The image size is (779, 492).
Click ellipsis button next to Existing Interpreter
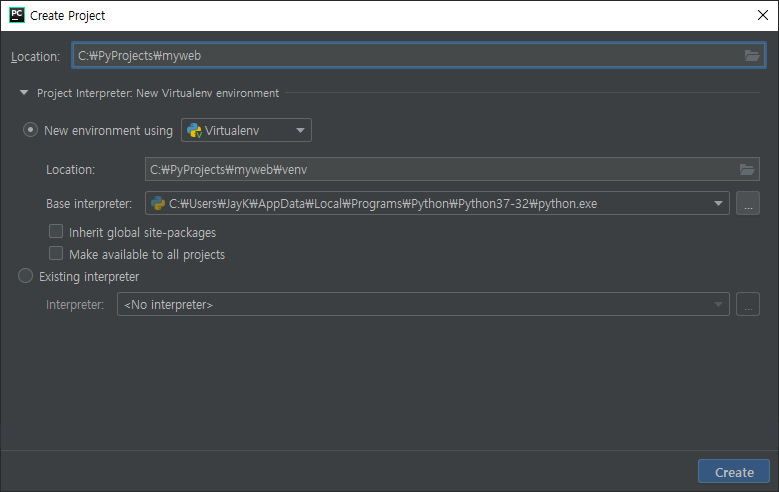[x=748, y=304]
